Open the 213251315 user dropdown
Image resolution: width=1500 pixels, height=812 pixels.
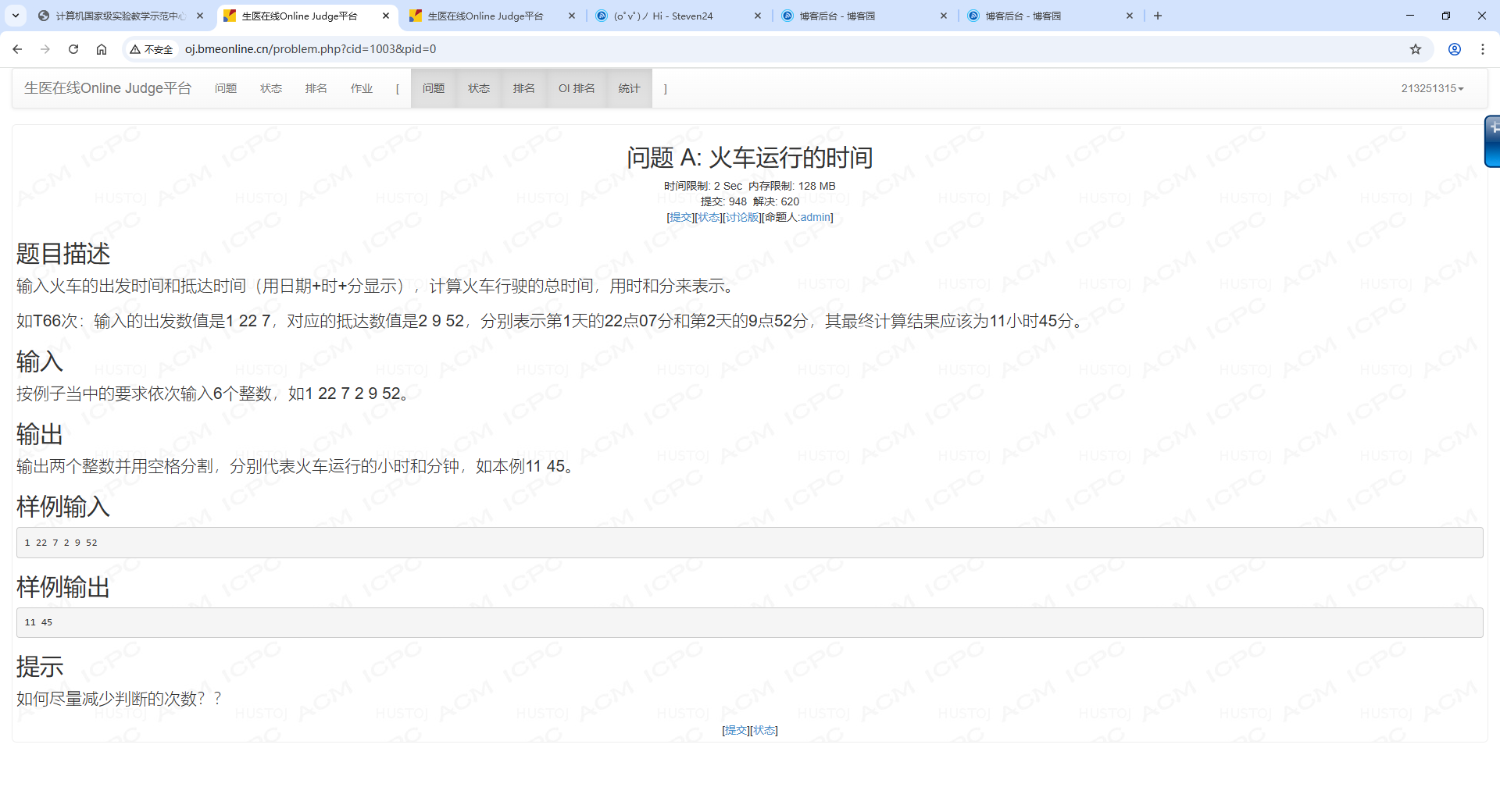click(1432, 88)
